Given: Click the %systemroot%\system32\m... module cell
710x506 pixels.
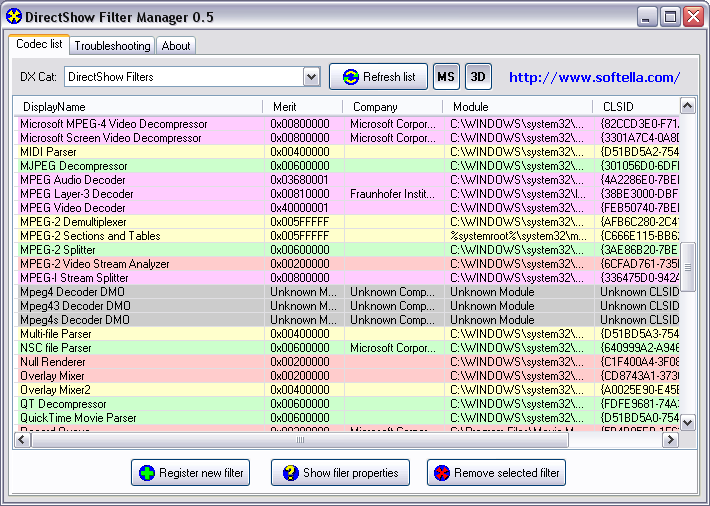Looking at the screenshot, I should pyautogui.click(x=518, y=236).
